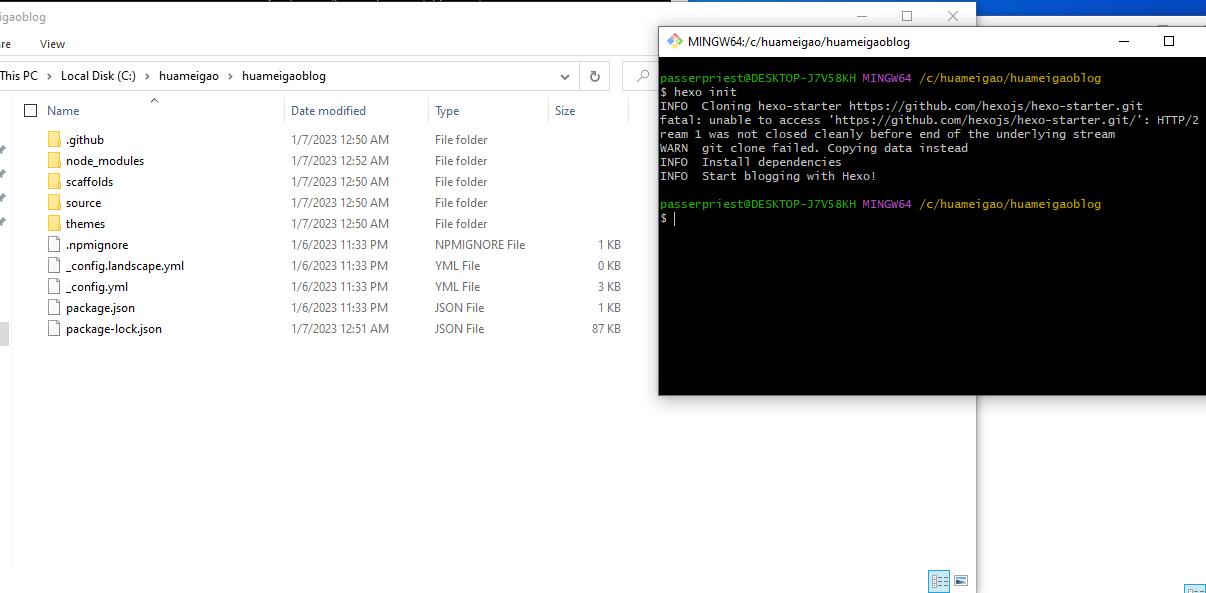Image resolution: width=1206 pixels, height=593 pixels.
Task: Switch to large thumbnails view button
Action: pyautogui.click(x=961, y=581)
